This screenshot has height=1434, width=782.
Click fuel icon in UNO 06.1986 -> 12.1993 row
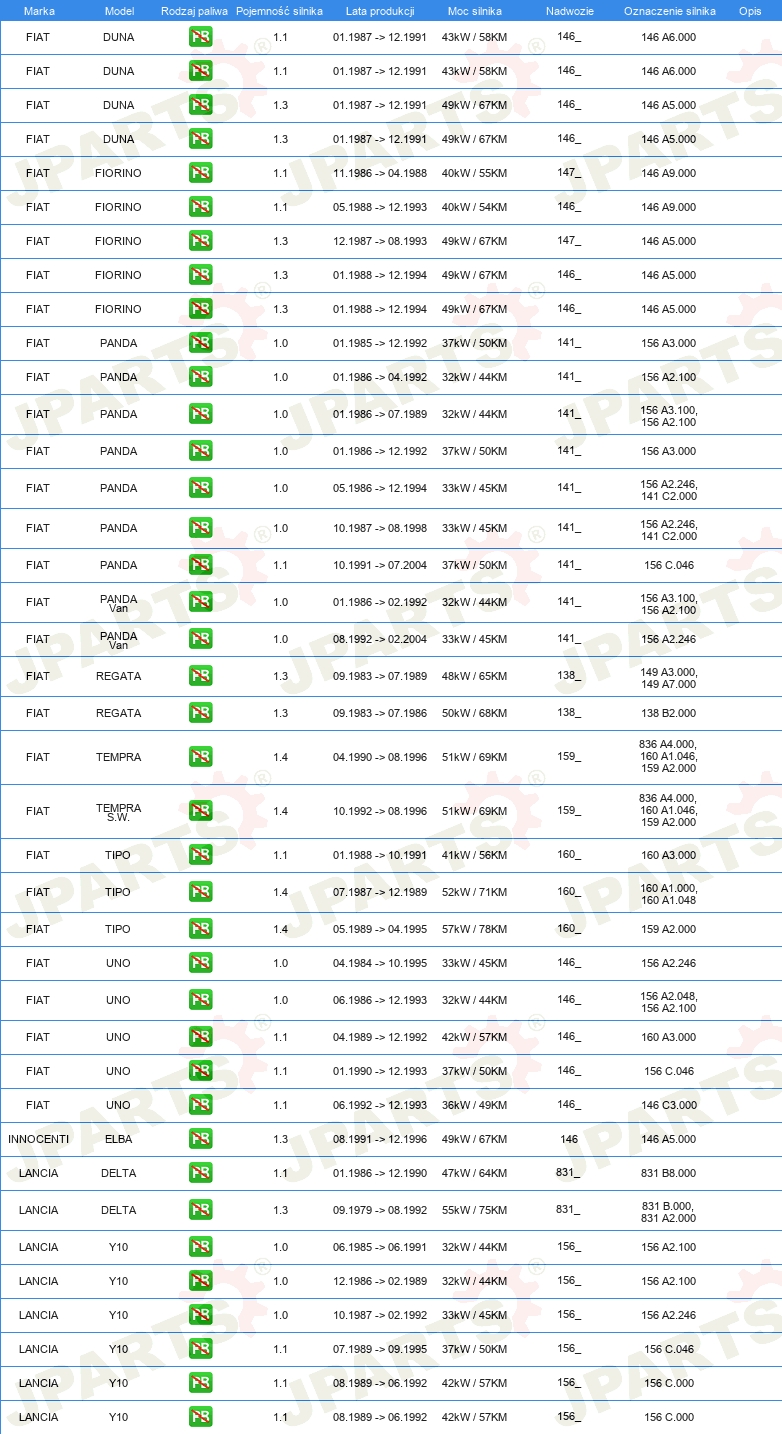click(200, 1000)
